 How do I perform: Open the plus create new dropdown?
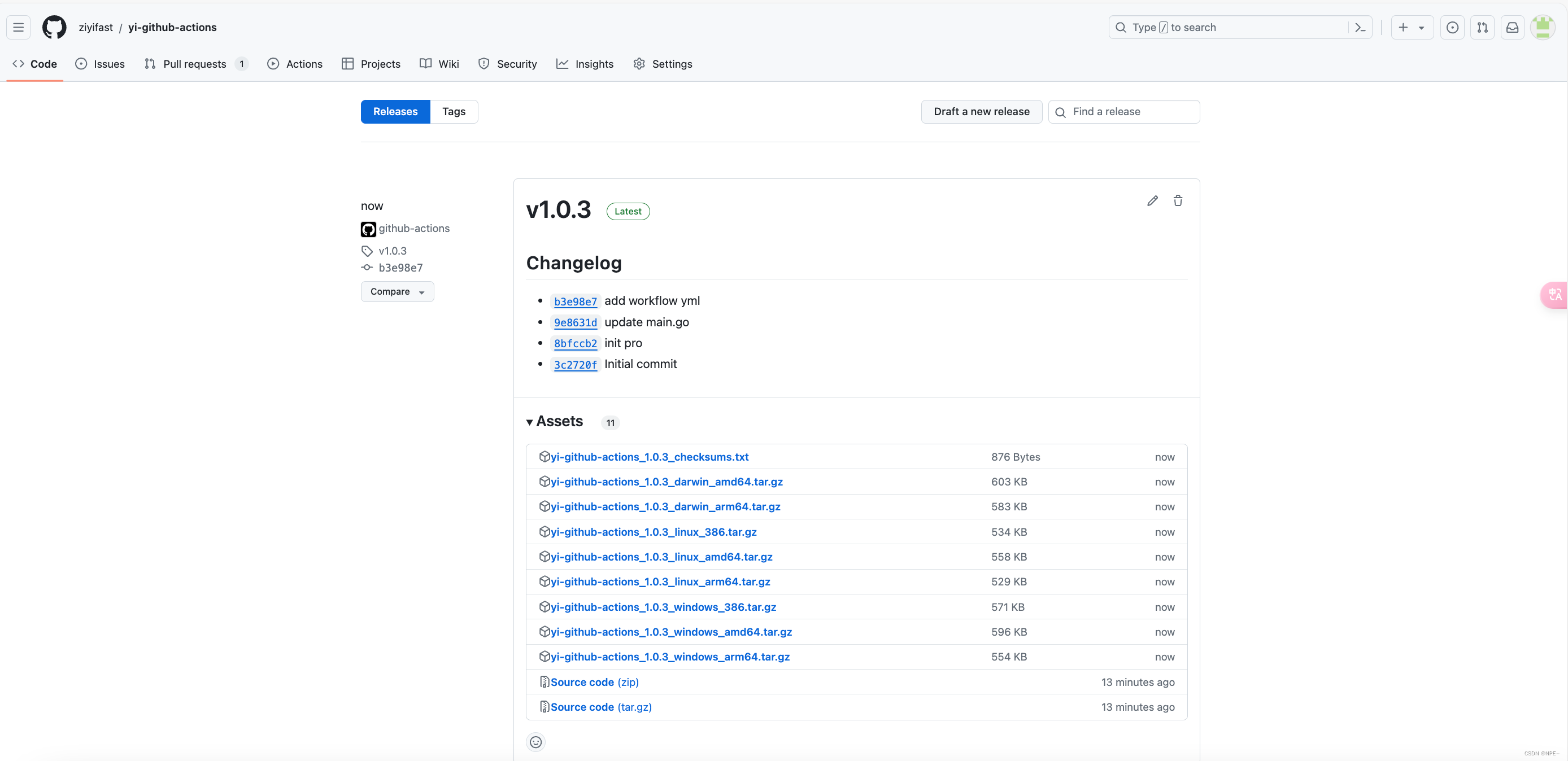(1412, 27)
